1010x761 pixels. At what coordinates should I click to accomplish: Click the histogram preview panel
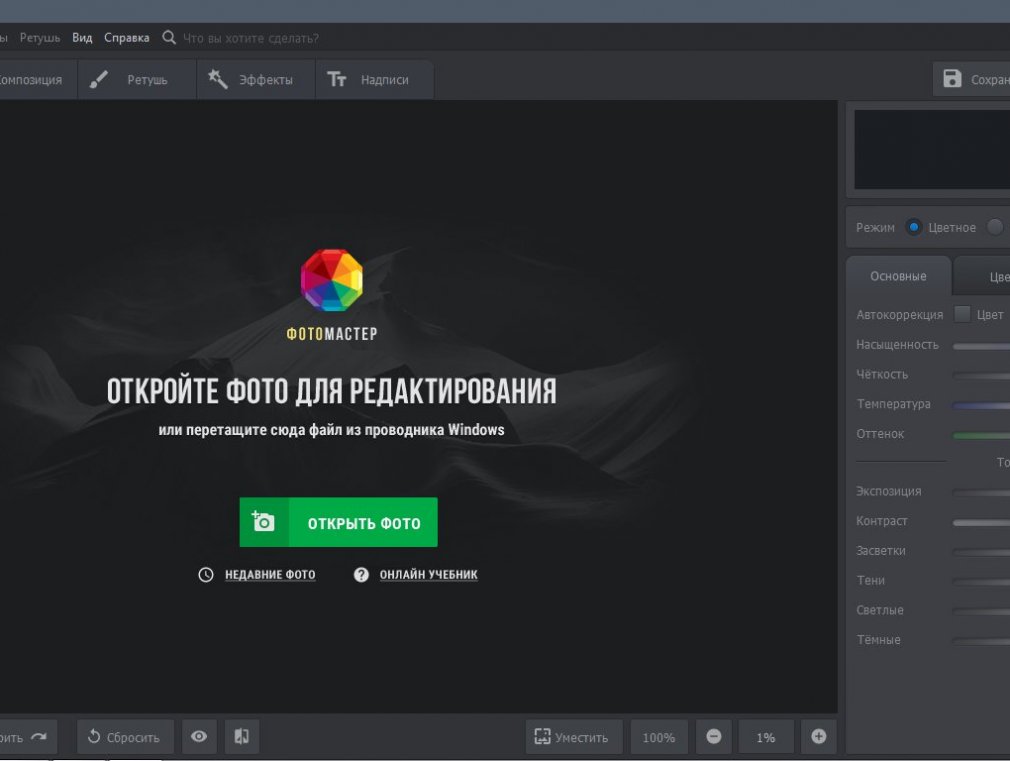point(932,149)
